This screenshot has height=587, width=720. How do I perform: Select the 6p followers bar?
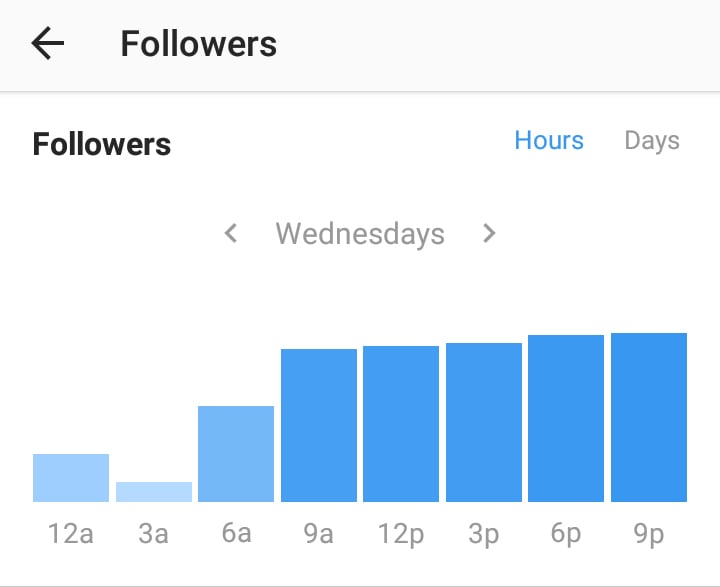566,418
